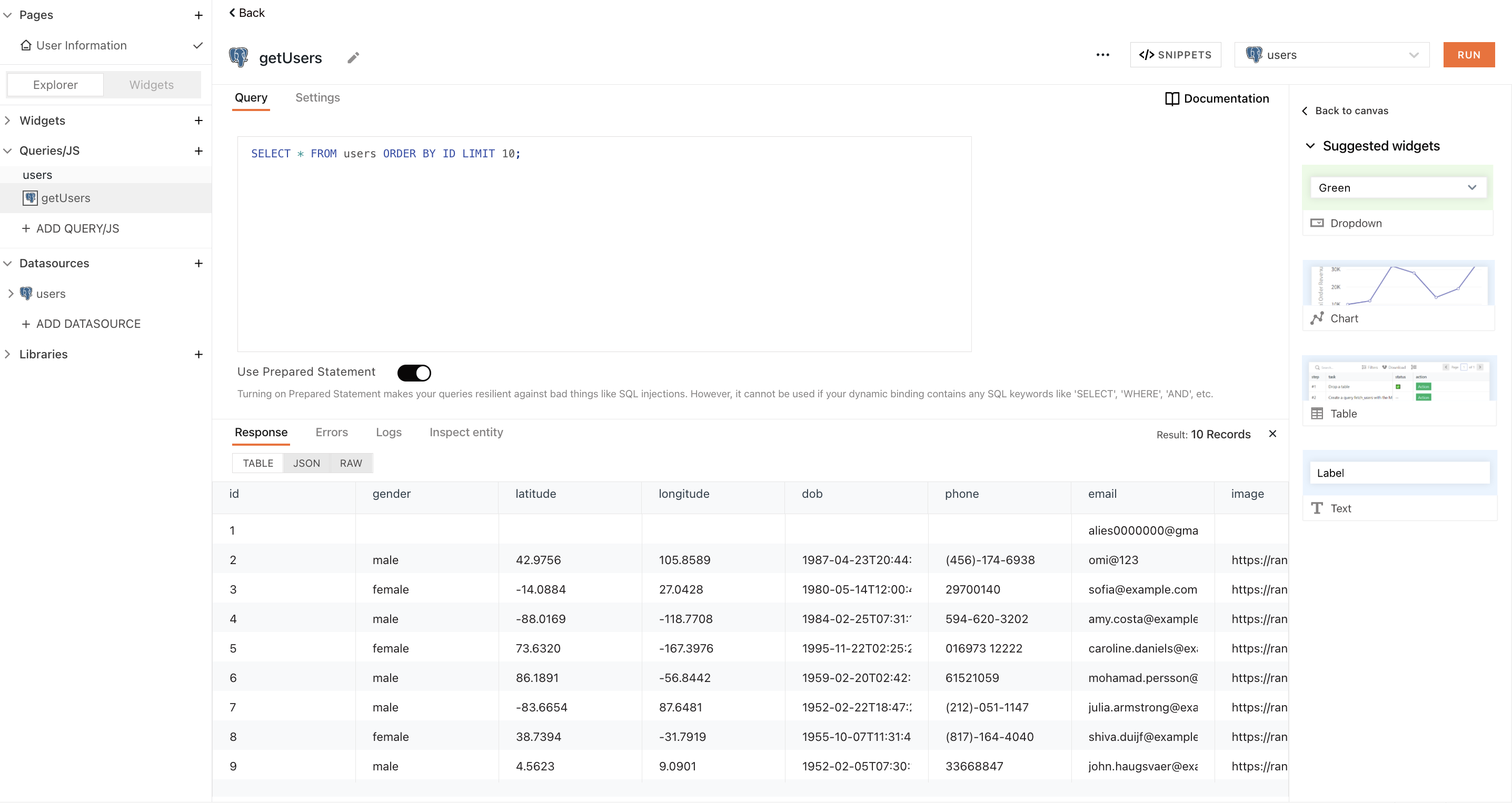Click inside the SQL query editor

[604, 244]
